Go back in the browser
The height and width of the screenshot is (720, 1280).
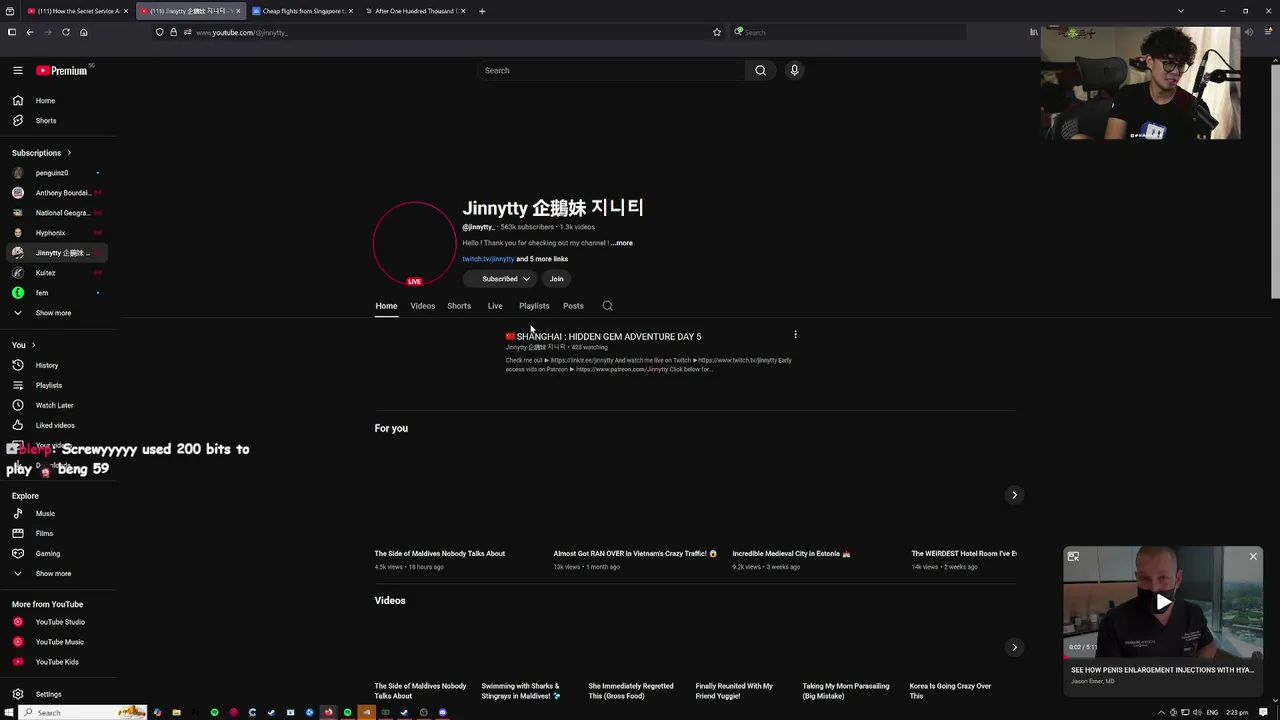pyautogui.click(x=30, y=32)
